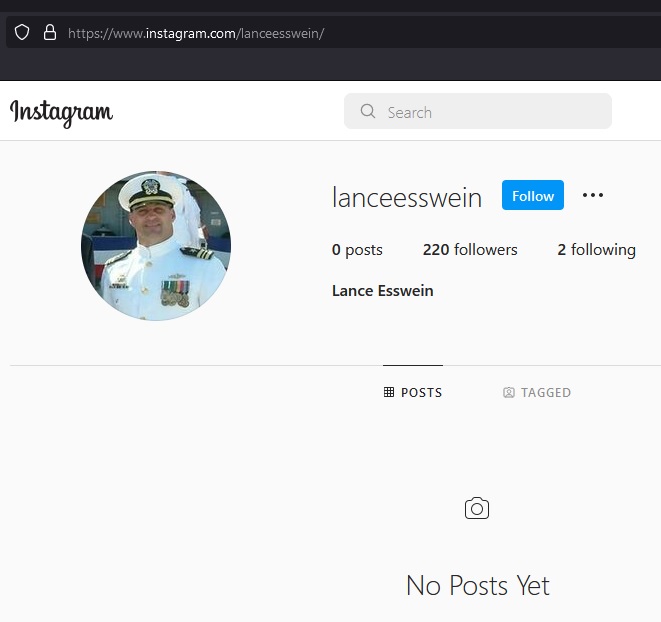Click the No Posts Yet heading
Viewport: 661px width, 622px height.
477,585
